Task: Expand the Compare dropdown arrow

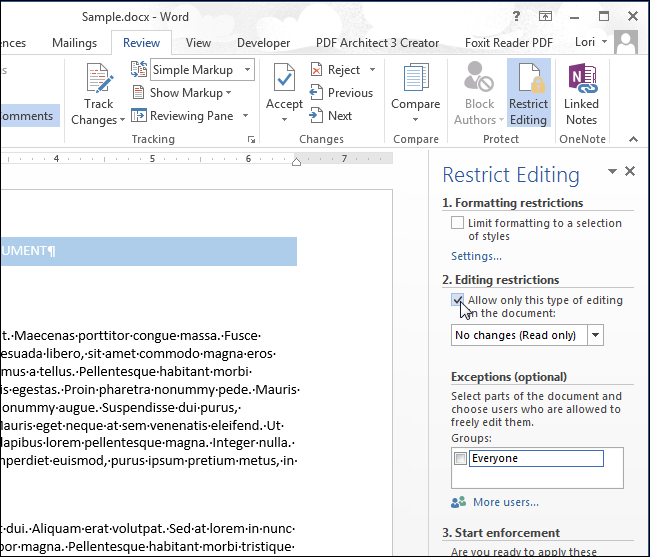Action: [x=415, y=119]
